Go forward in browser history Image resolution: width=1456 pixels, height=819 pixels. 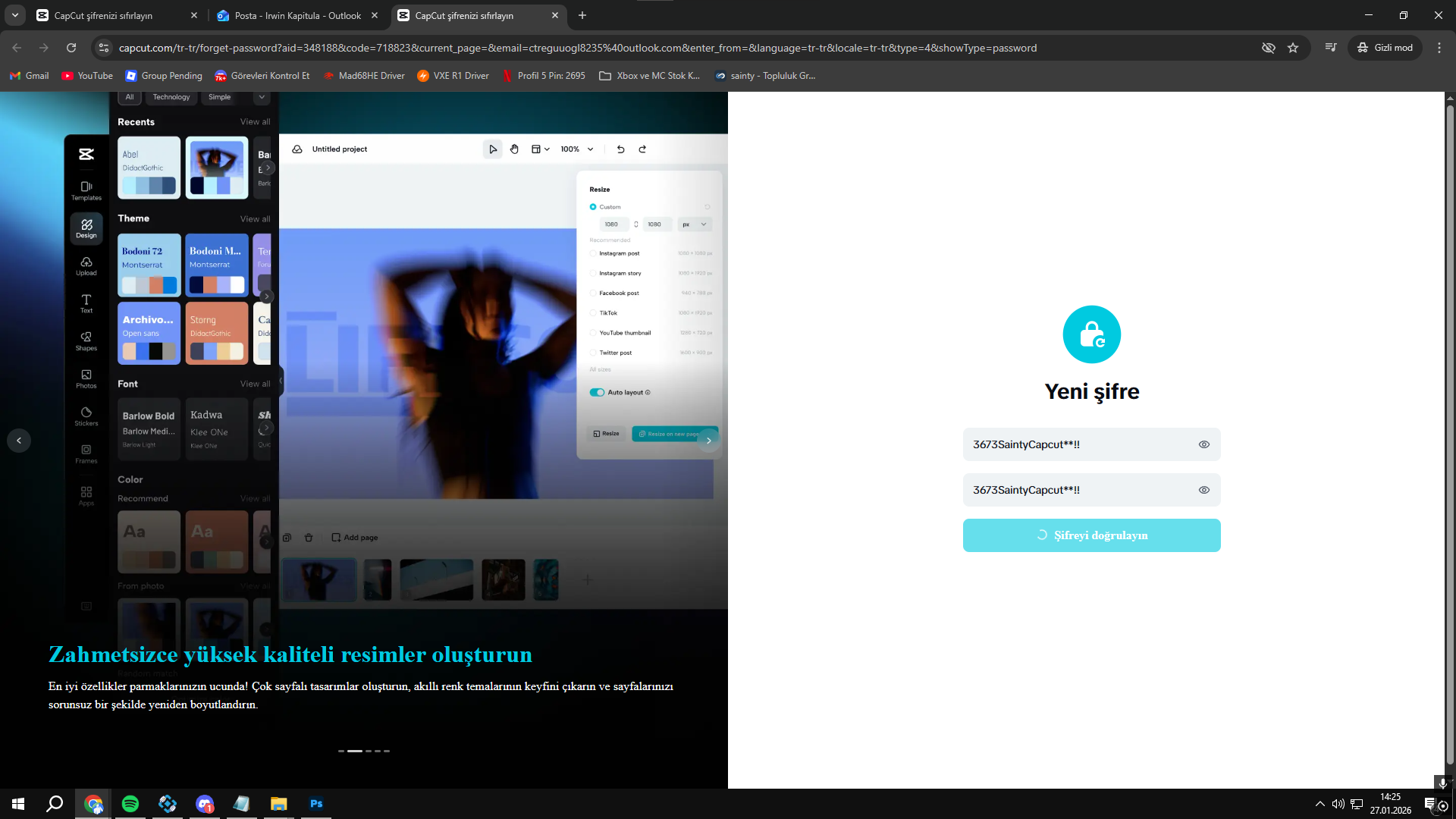44,48
